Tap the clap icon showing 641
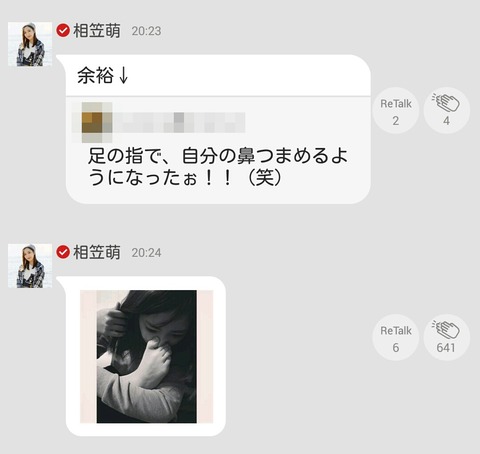Viewport: 480px width, 454px height. point(446,337)
